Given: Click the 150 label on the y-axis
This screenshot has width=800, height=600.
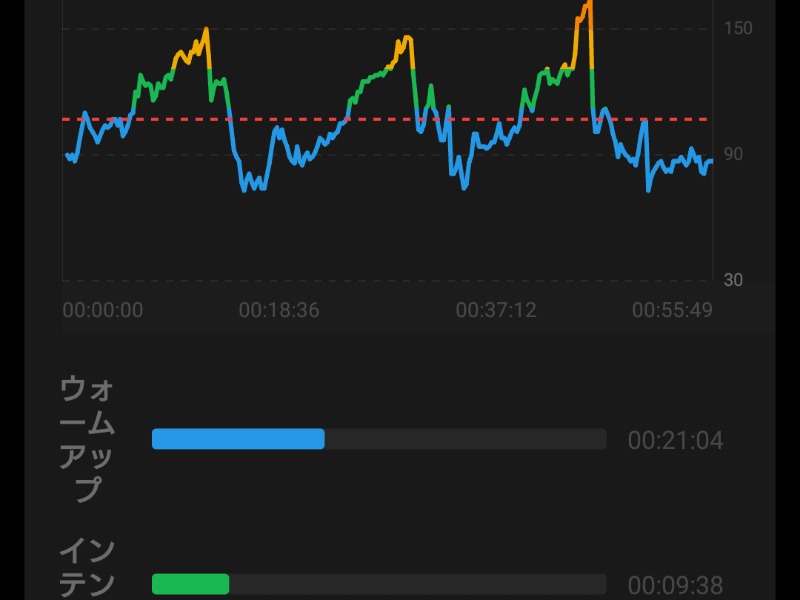Looking at the screenshot, I should tap(738, 28).
